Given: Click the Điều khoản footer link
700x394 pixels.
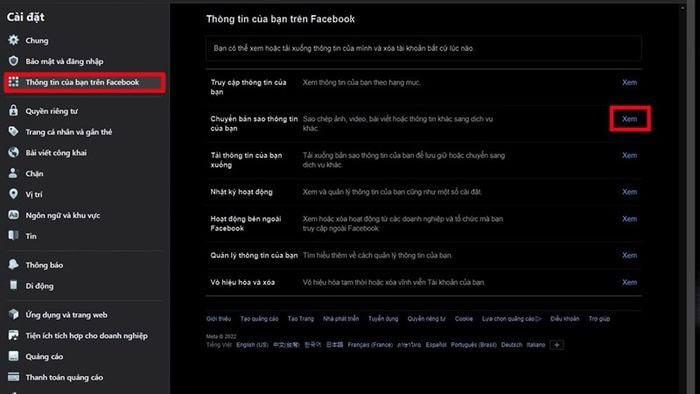Looking at the screenshot, I should point(565,319).
